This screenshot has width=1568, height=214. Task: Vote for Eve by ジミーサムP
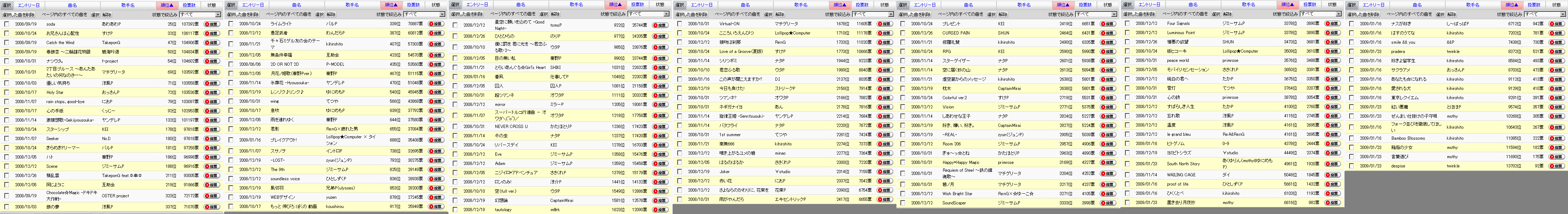point(660,154)
